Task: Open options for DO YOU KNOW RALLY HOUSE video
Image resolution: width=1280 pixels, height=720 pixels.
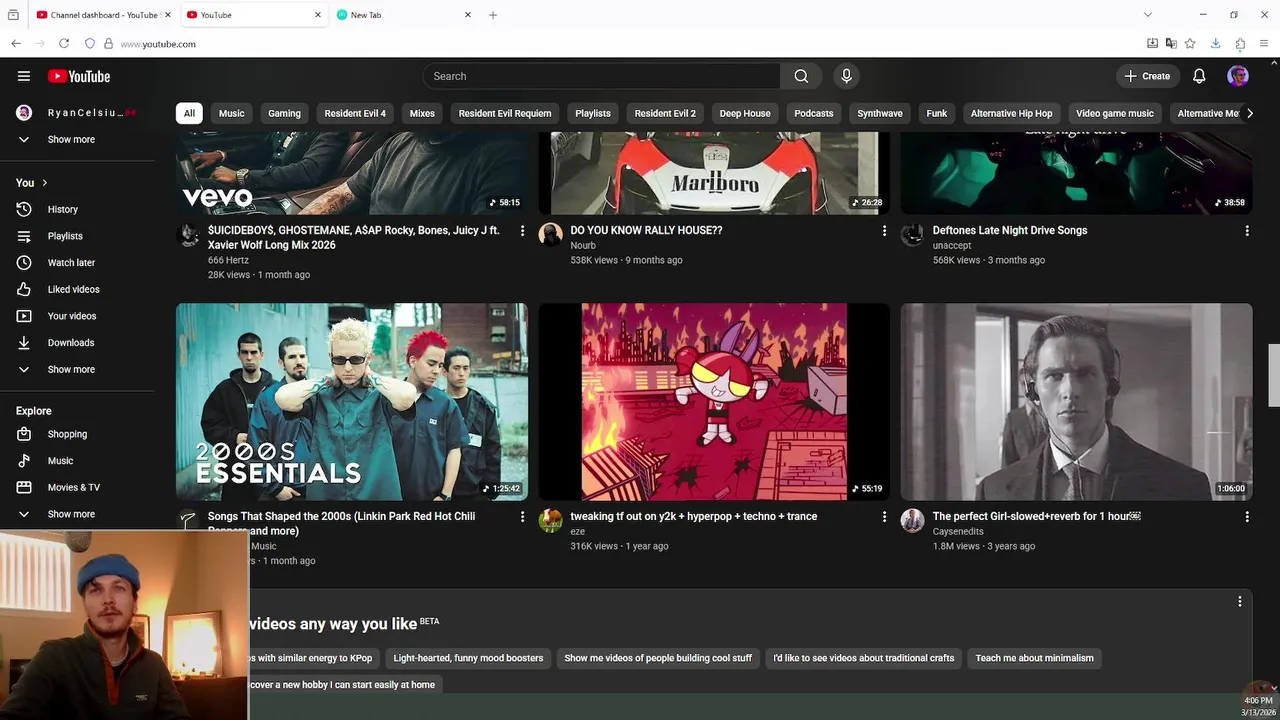Action: pyautogui.click(x=884, y=231)
